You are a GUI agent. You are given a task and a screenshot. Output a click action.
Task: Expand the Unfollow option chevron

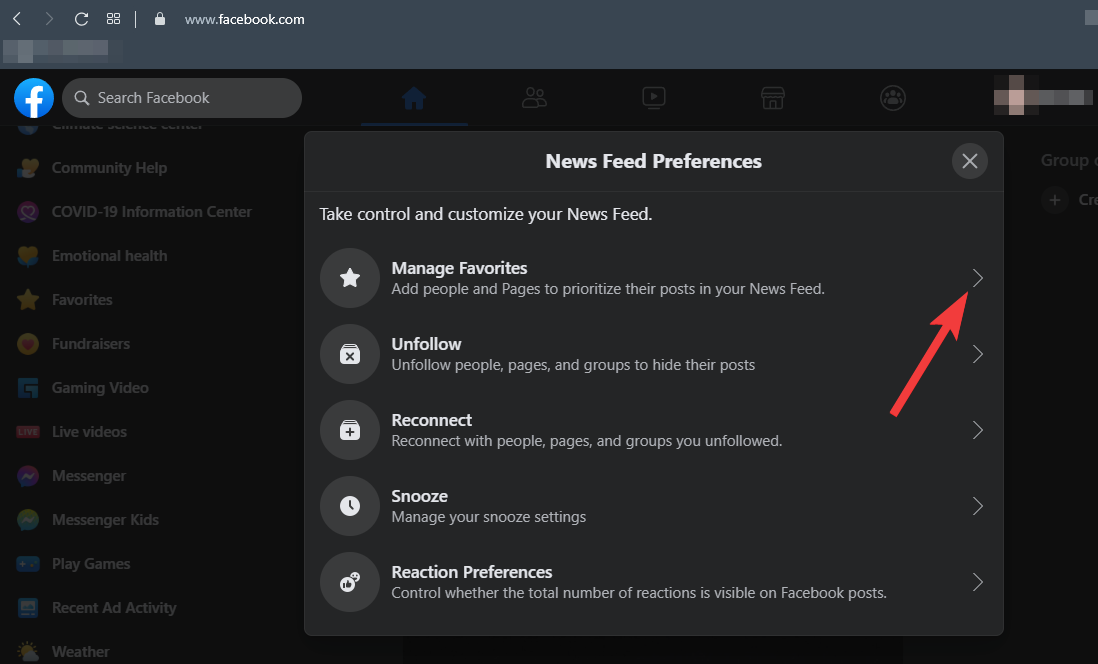(x=977, y=354)
